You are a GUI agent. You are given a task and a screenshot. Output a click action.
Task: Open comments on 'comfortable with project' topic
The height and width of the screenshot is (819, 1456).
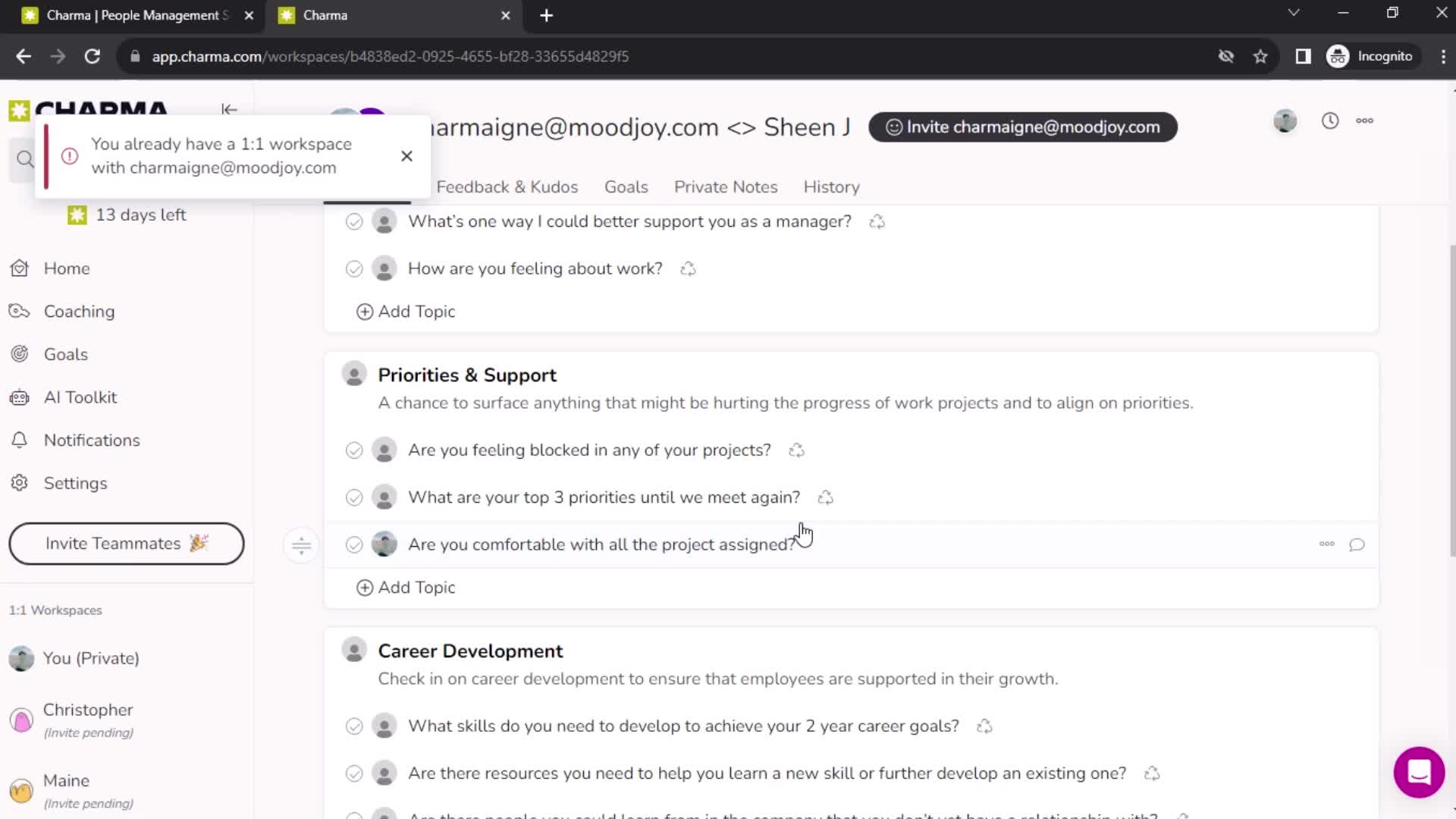point(1357,544)
